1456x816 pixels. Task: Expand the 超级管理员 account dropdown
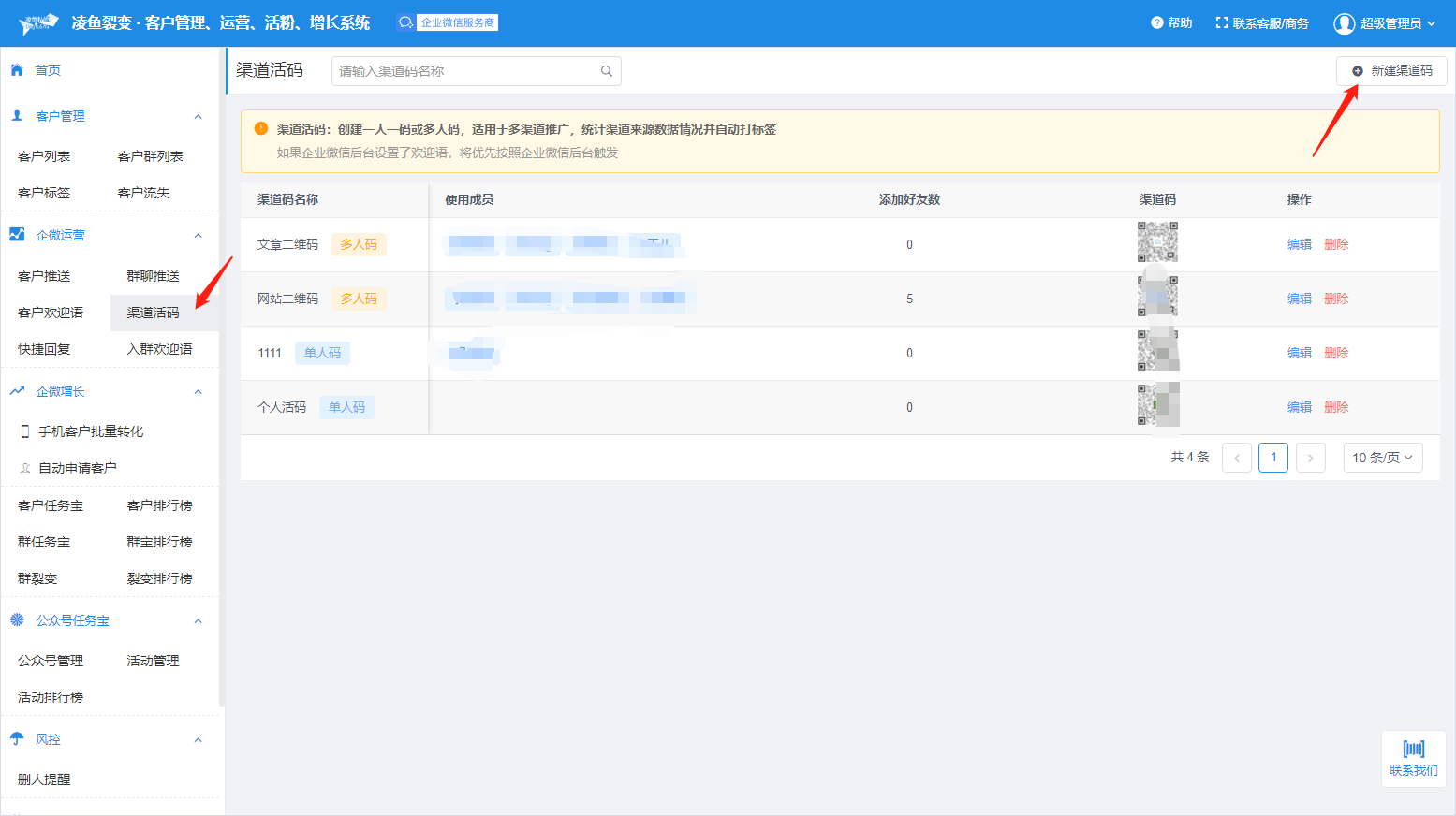click(1431, 23)
